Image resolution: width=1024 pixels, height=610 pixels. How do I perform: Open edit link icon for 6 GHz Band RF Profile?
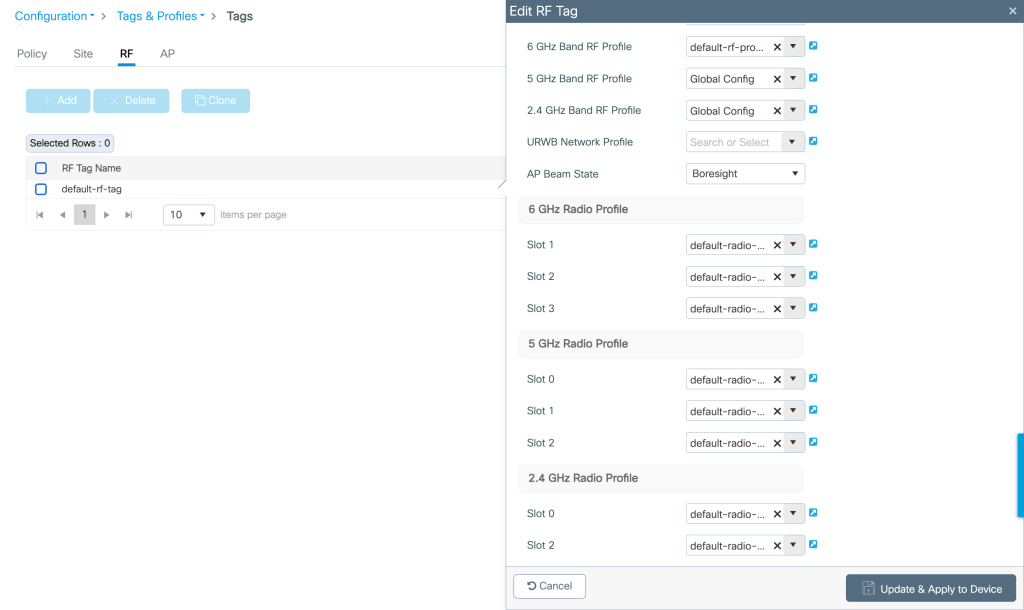tap(813, 46)
